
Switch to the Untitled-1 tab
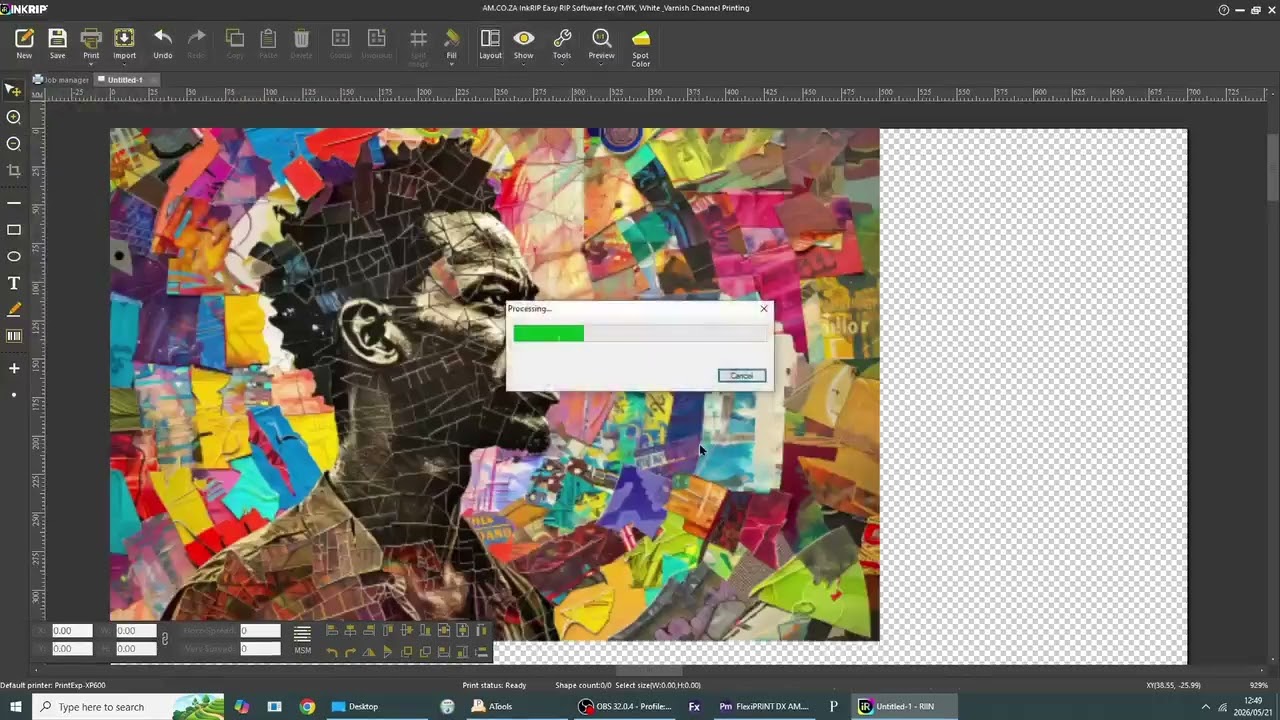[124, 80]
